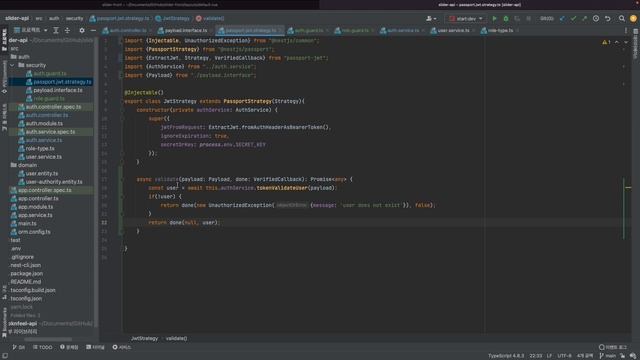Go to previous highlighted problem up-arrow
This screenshot has width=640, height=360.
tap(617, 42)
